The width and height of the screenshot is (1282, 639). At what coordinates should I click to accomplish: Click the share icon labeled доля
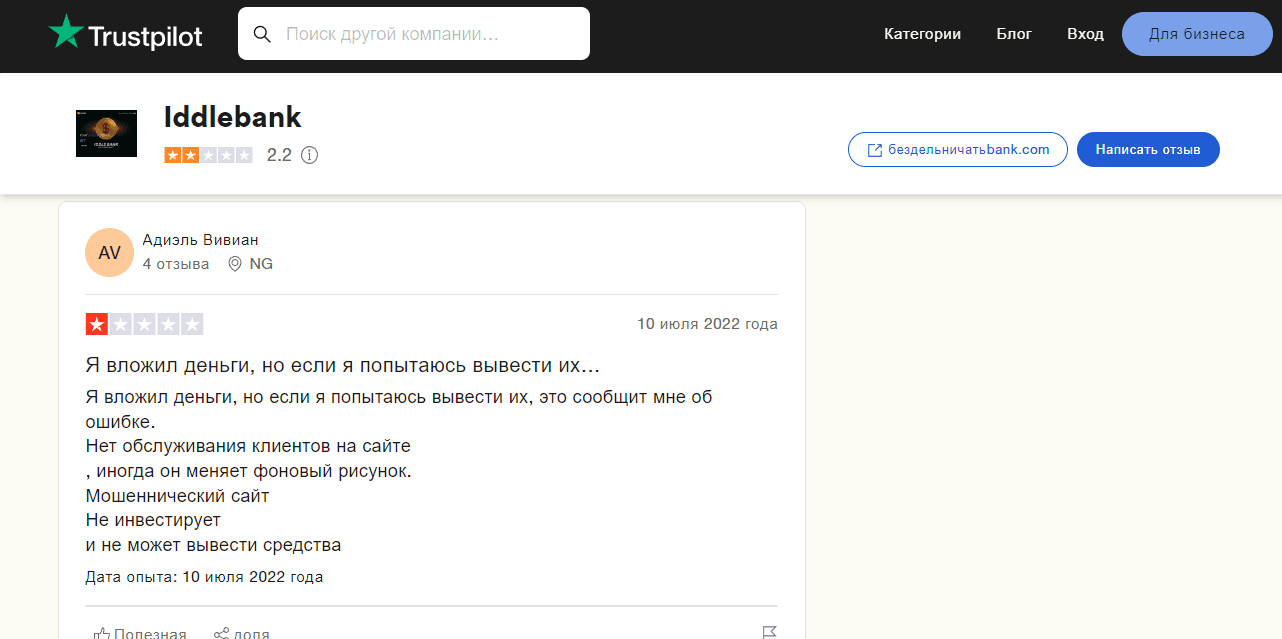pyautogui.click(x=221, y=632)
